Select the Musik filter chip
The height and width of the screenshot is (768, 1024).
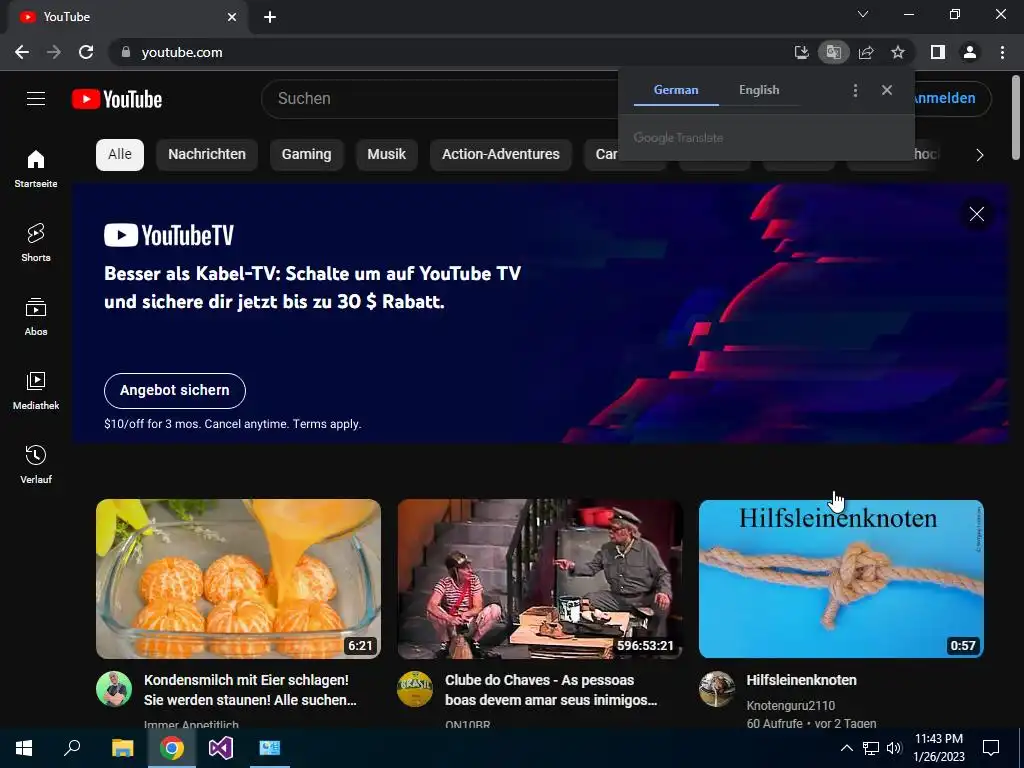pos(387,155)
